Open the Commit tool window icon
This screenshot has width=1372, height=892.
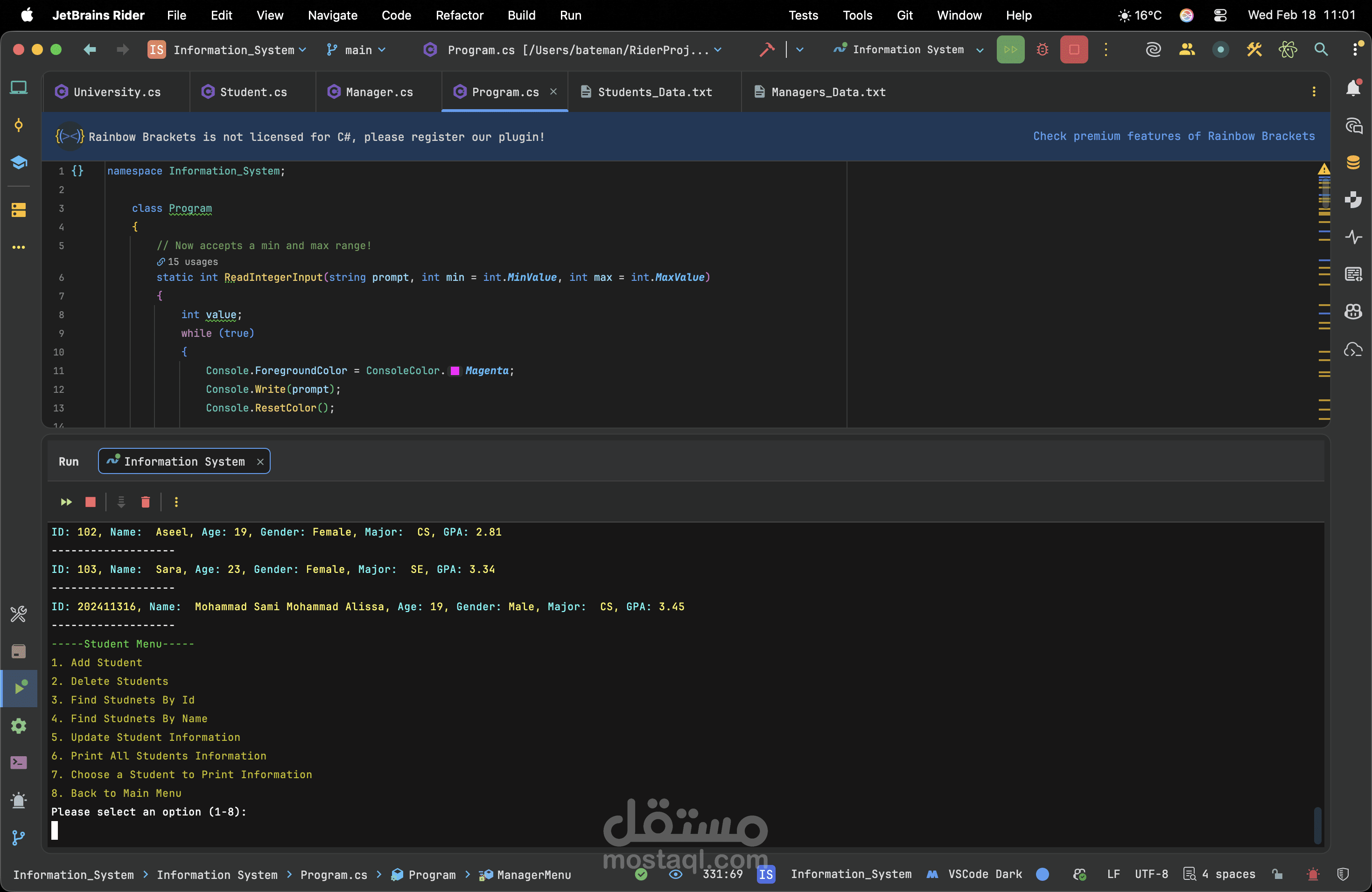point(19,125)
